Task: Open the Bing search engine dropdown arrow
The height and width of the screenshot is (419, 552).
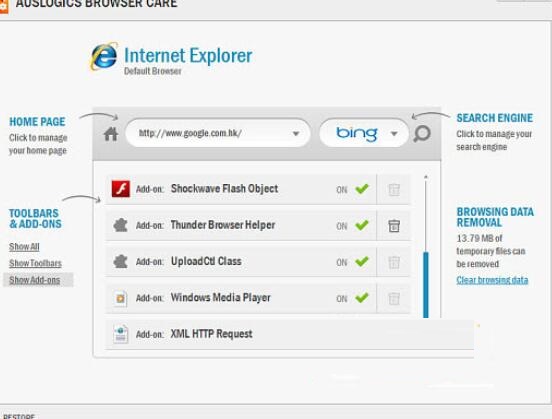Action: (x=394, y=134)
